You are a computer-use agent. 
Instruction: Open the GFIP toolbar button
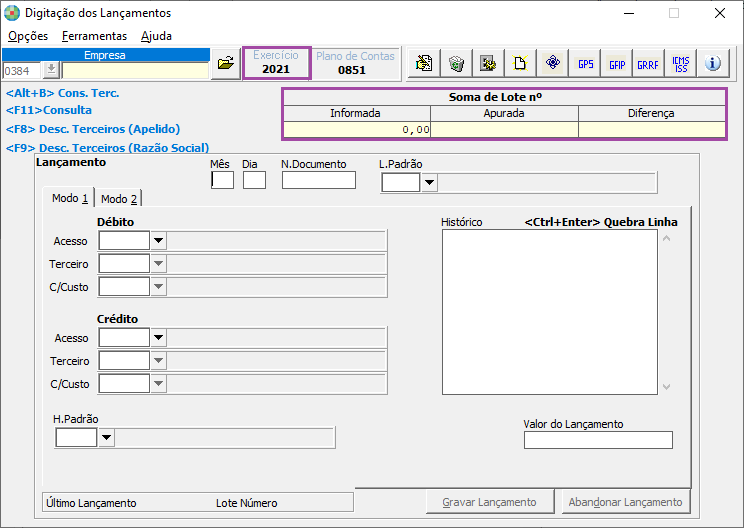click(617, 63)
